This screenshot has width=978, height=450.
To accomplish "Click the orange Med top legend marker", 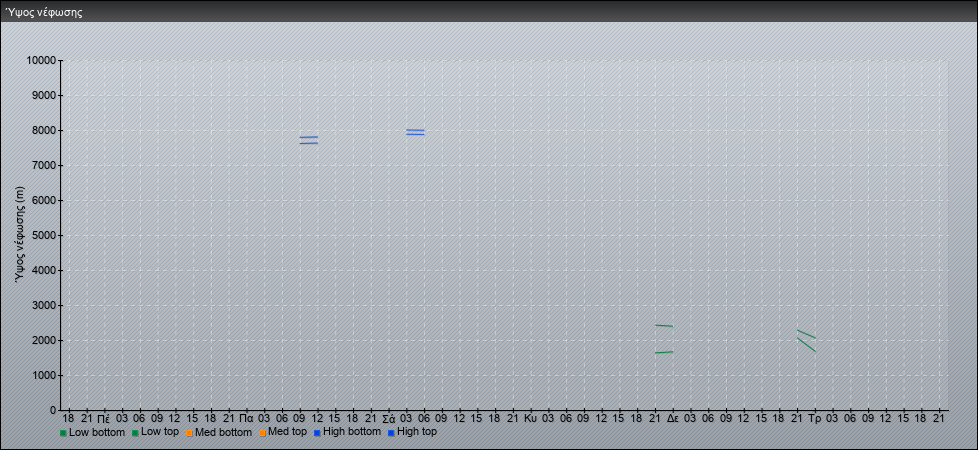I will coord(261,433).
